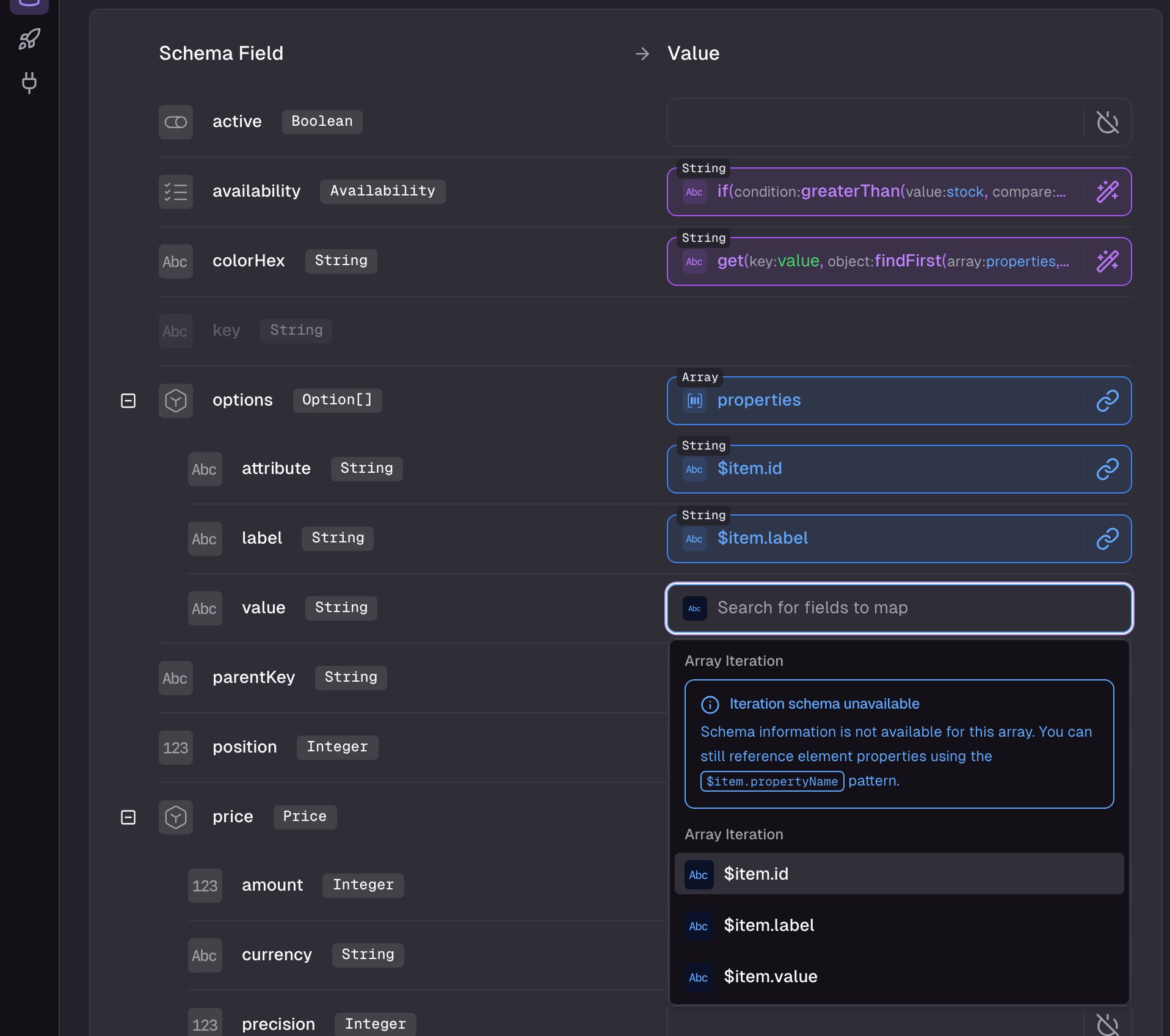
Task: Click link icon in properties field
Action: click(x=1107, y=401)
